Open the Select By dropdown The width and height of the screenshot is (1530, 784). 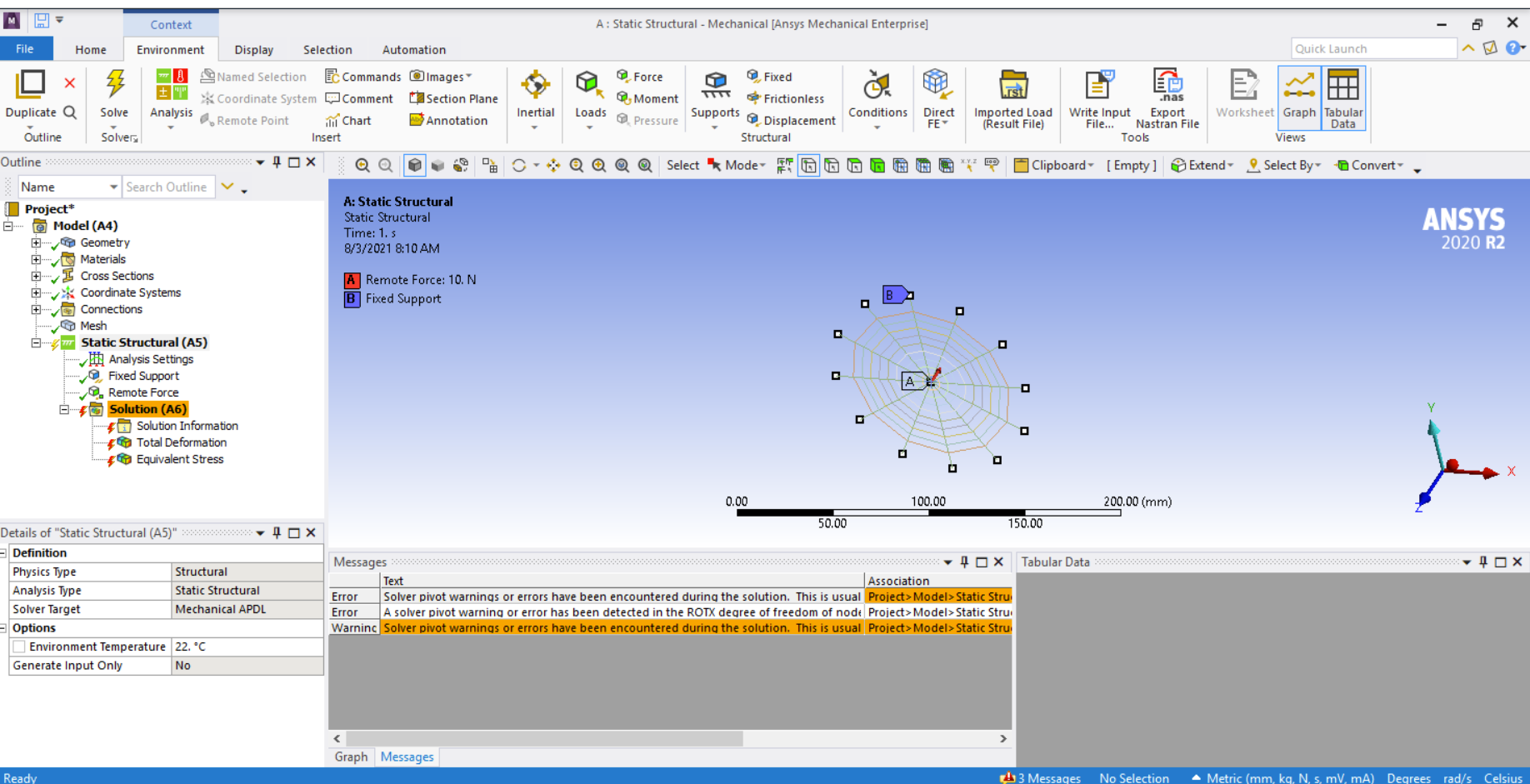[x=1284, y=165]
